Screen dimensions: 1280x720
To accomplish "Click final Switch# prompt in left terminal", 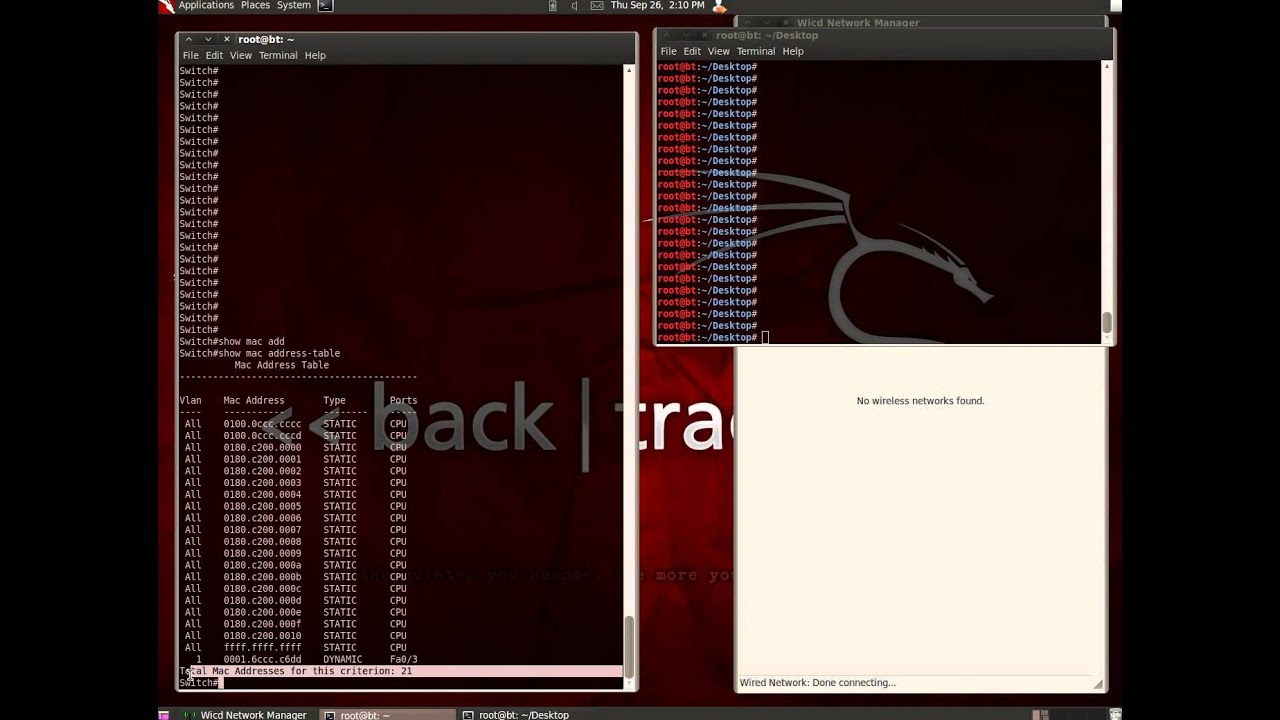I will point(199,683).
